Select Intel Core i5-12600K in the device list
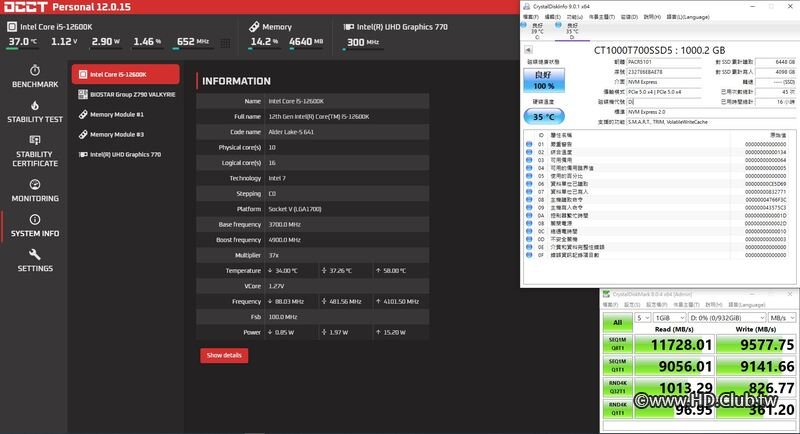Viewport: 800px width, 434px height. tap(126, 74)
